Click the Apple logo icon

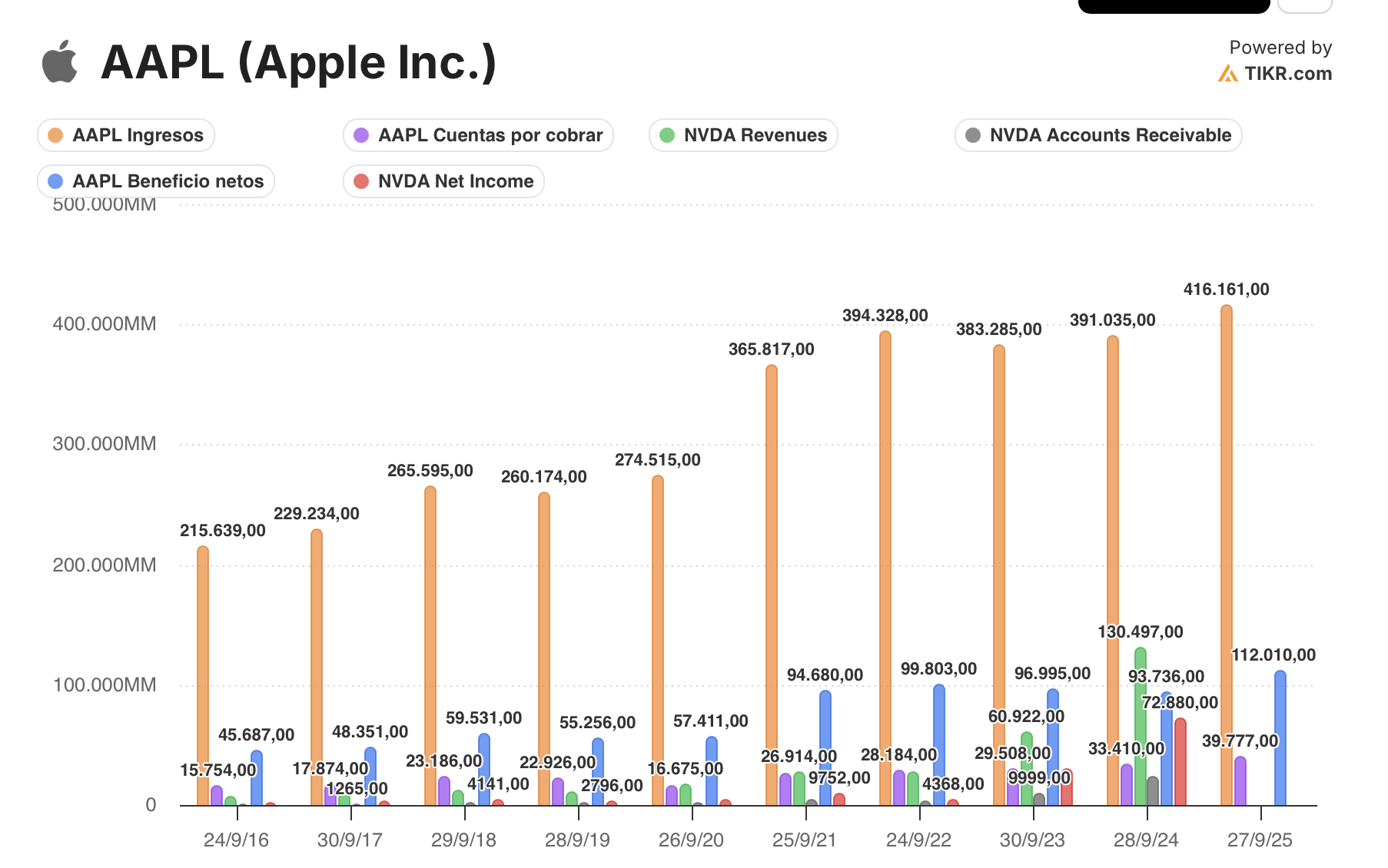click(x=60, y=61)
